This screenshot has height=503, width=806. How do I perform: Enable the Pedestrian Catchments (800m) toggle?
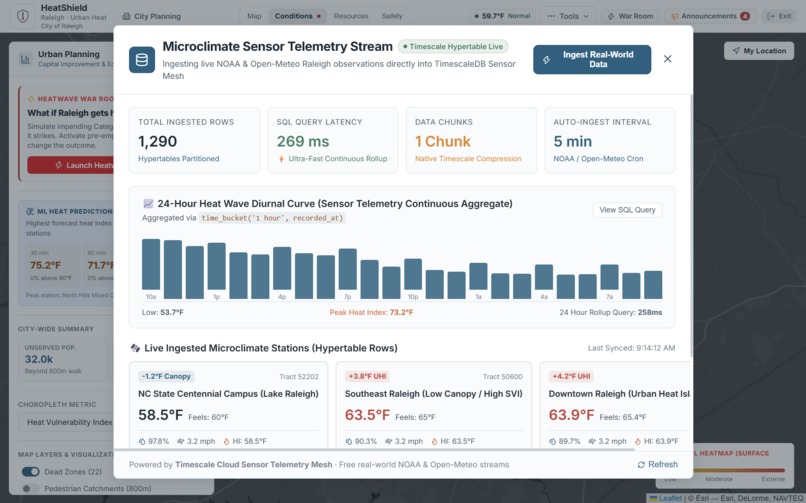(x=30, y=489)
